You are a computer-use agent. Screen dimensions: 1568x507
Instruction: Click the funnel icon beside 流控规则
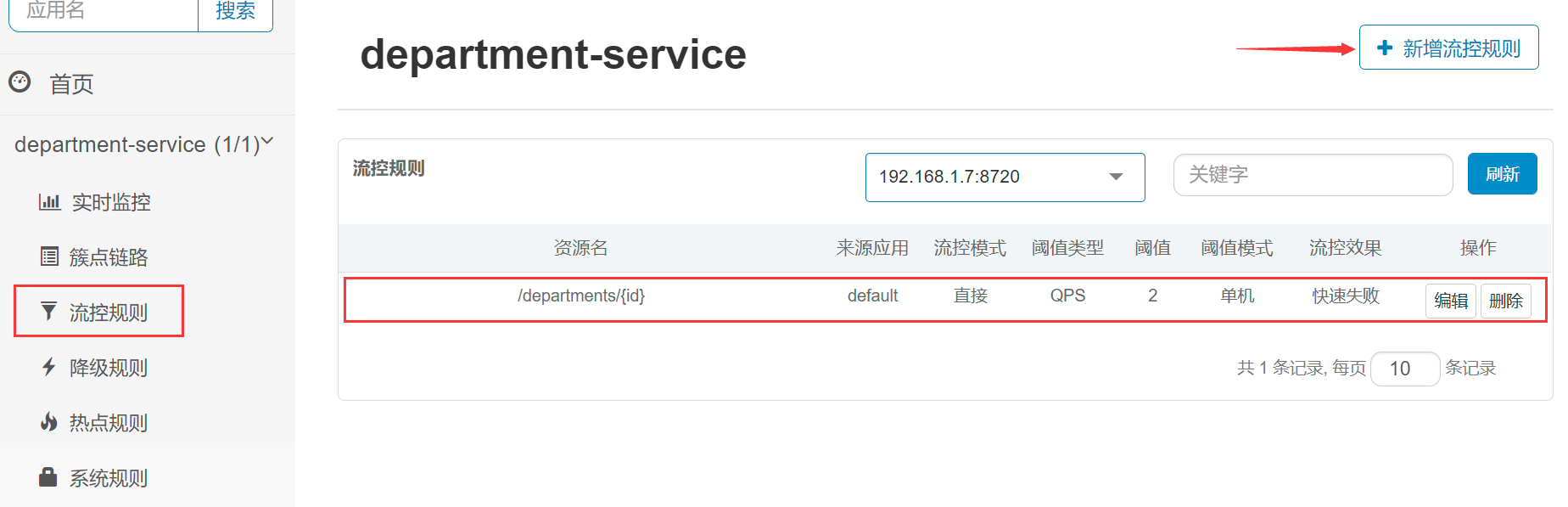point(48,312)
